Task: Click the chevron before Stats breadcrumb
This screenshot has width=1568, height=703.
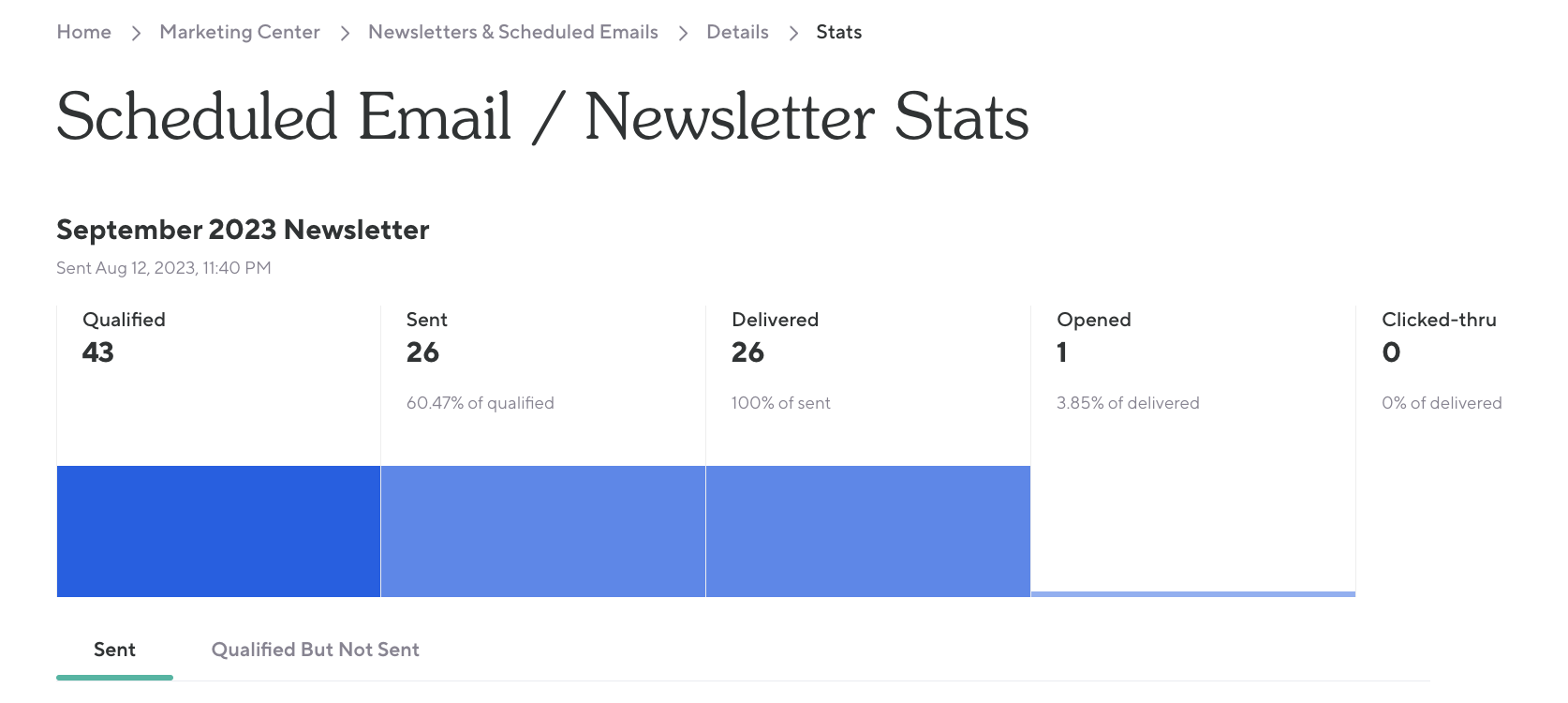Action: coord(793,33)
